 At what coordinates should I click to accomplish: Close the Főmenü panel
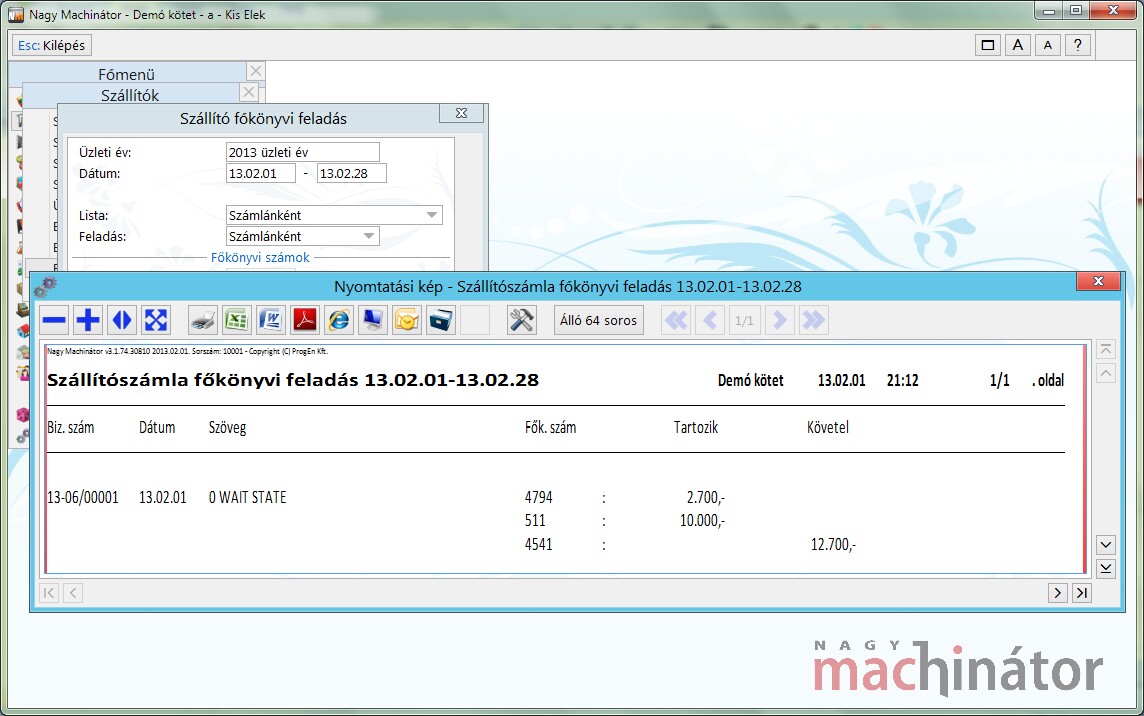point(255,71)
